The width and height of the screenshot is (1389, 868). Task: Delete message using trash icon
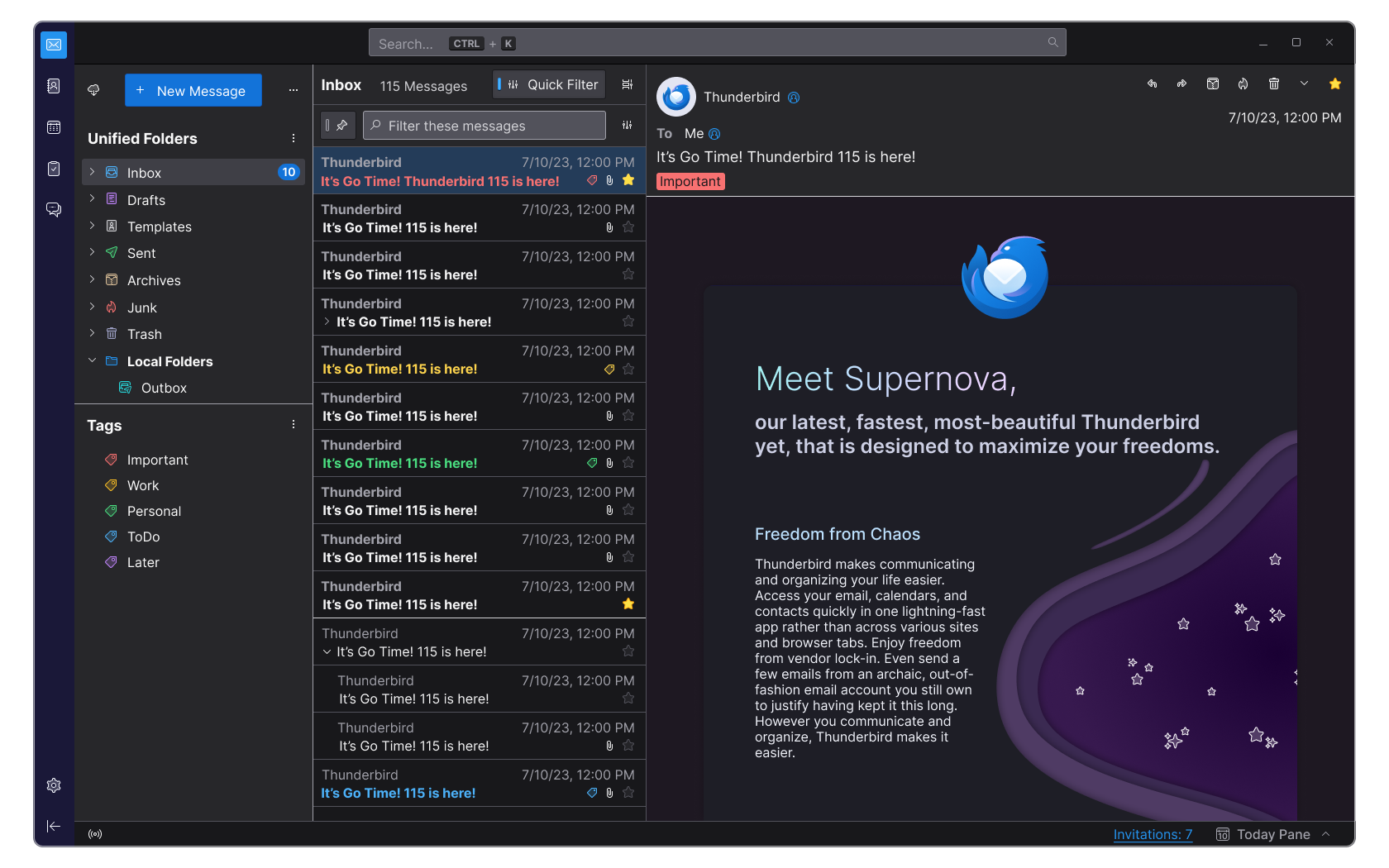tap(1273, 83)
